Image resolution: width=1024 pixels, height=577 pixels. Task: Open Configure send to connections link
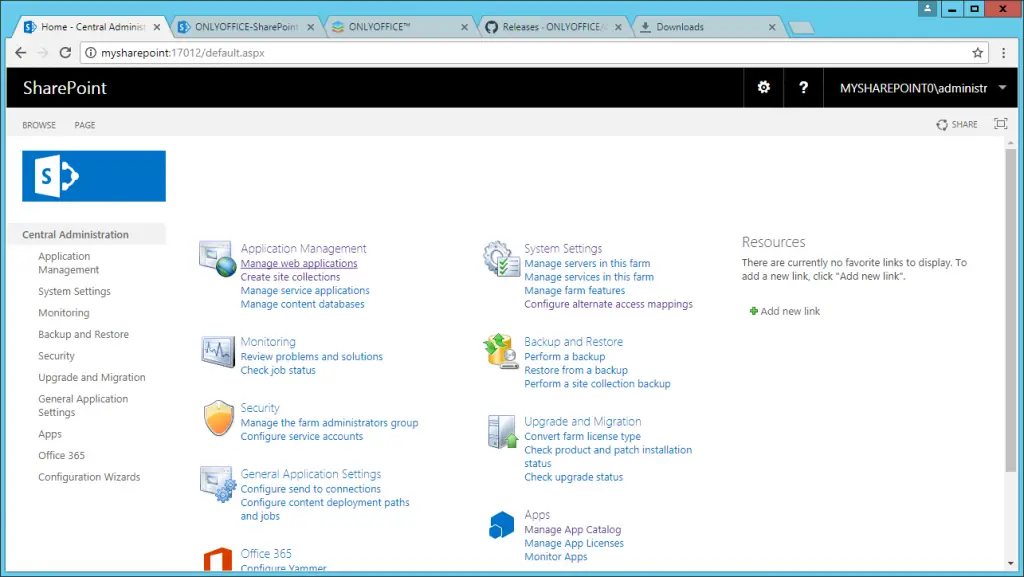310,489
